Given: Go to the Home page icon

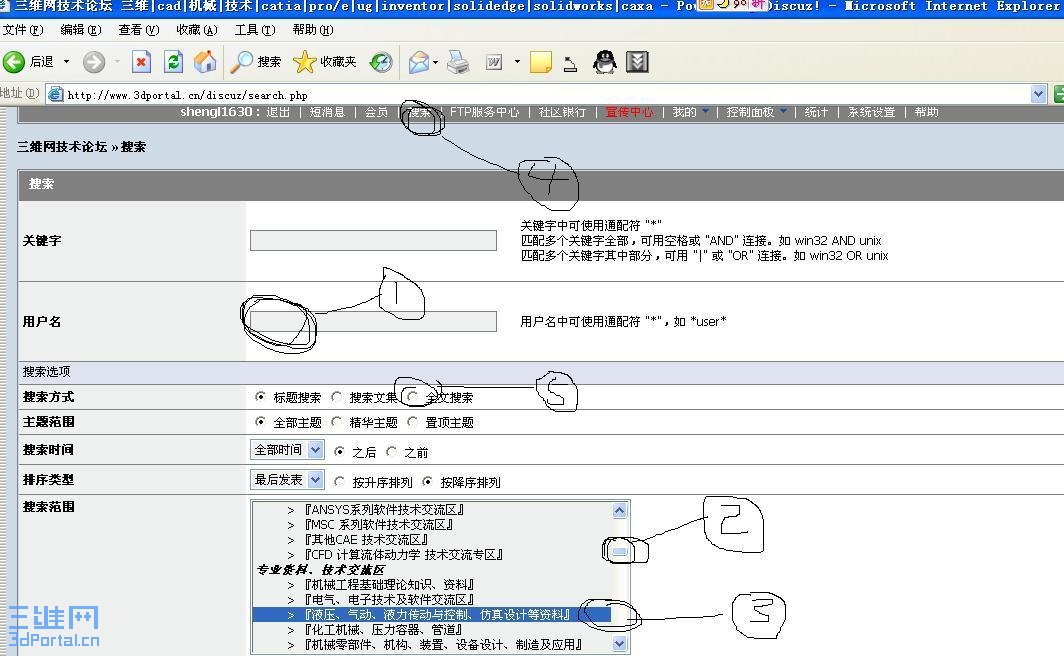Looking at the screenshot, I should [x=205, y=62].
